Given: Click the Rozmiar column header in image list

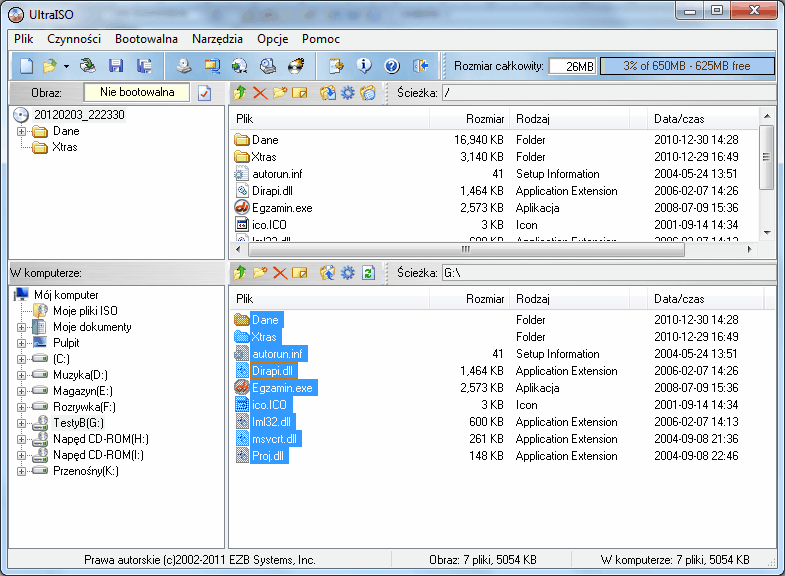Looking at the screenshot, I should [484, 119].
